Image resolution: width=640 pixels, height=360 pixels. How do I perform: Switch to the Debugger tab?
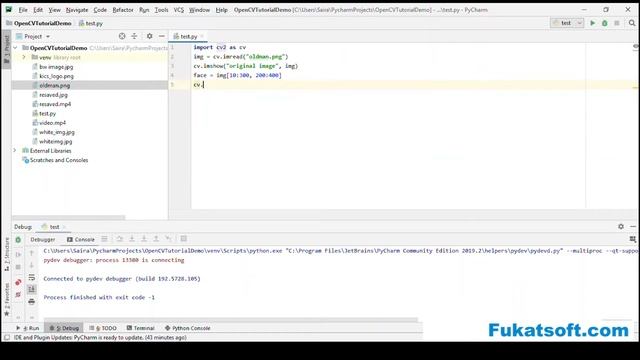coord(42,240)
